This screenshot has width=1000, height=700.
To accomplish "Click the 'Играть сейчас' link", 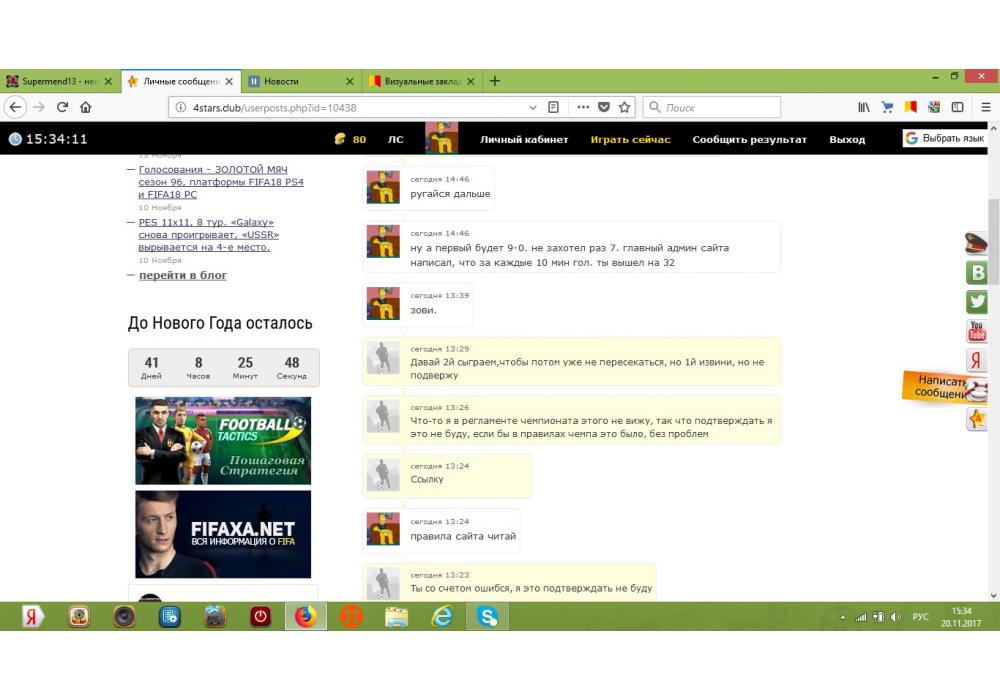I will (x=630, y=140).
